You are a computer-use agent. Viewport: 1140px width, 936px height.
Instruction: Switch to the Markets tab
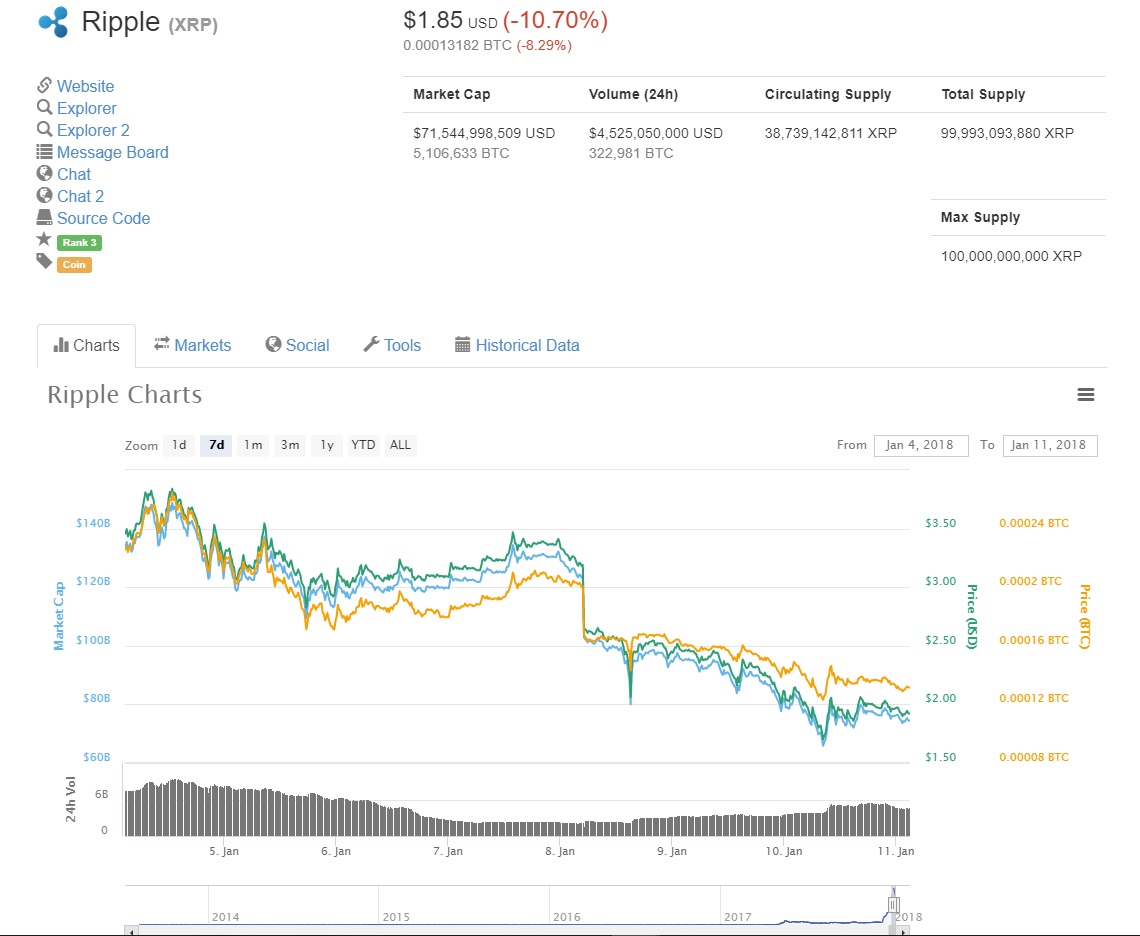click(193, 345)
